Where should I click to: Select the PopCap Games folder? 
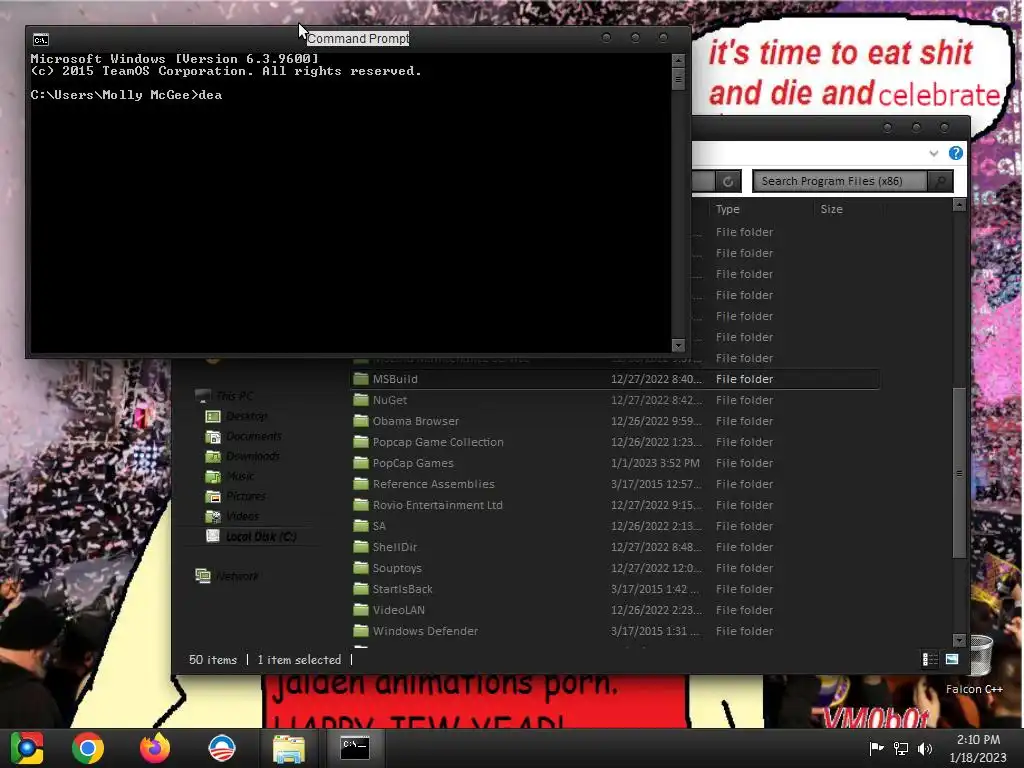click(615, 463)
